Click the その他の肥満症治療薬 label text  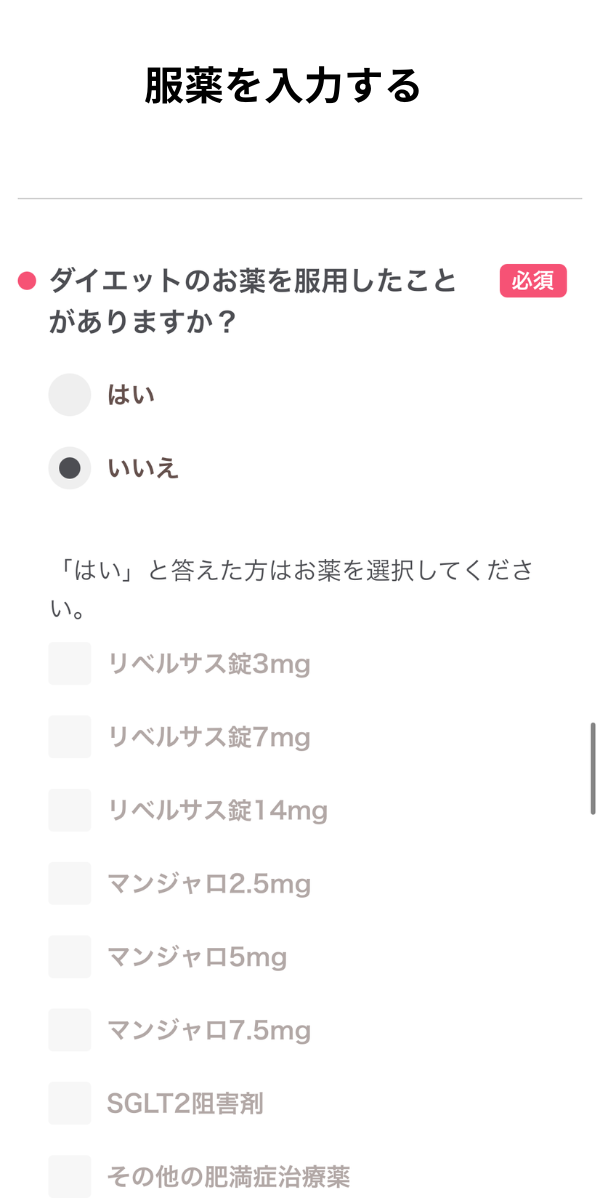pos(229,1176)
